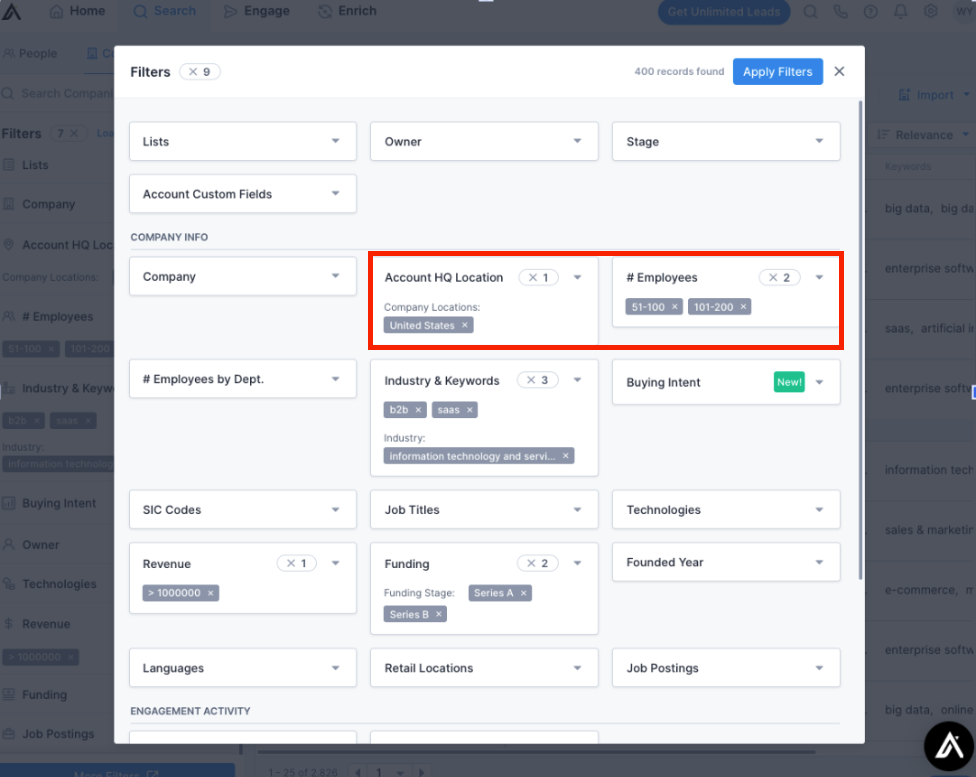The height and width of the screenshot is (777, 976).
Task: Click the New! badge on Buying Intent
Action: pos(789,382)
